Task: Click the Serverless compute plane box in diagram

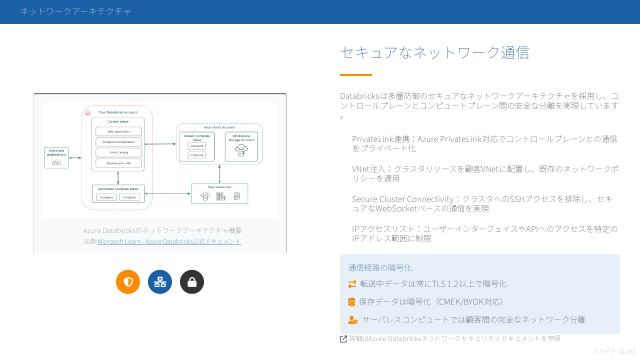Action: 118,193
